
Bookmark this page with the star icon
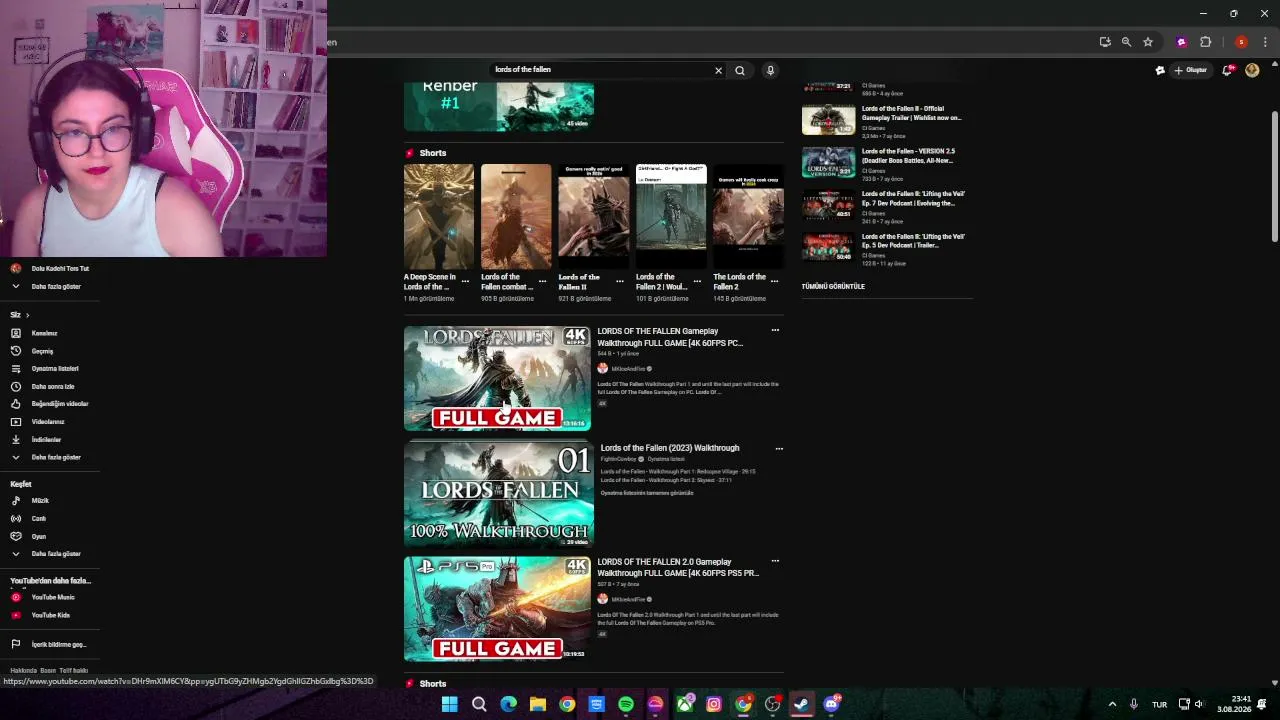point(1148,42)
